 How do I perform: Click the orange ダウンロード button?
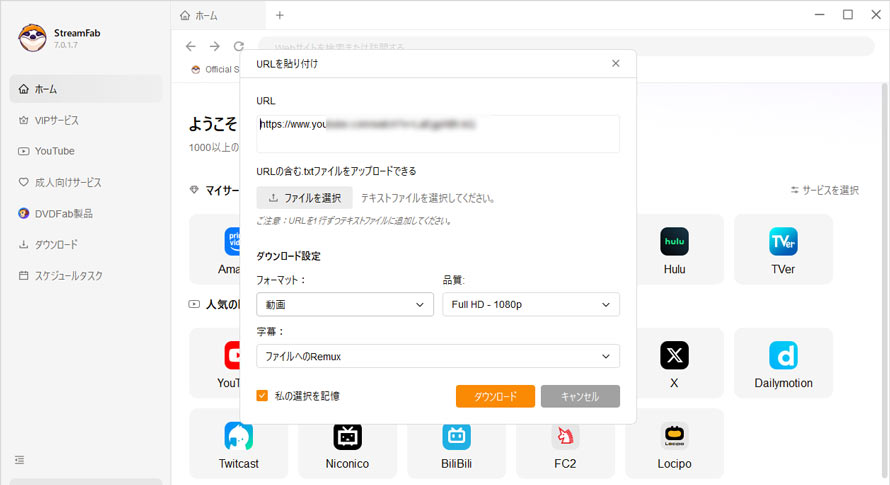pos(495,396)
